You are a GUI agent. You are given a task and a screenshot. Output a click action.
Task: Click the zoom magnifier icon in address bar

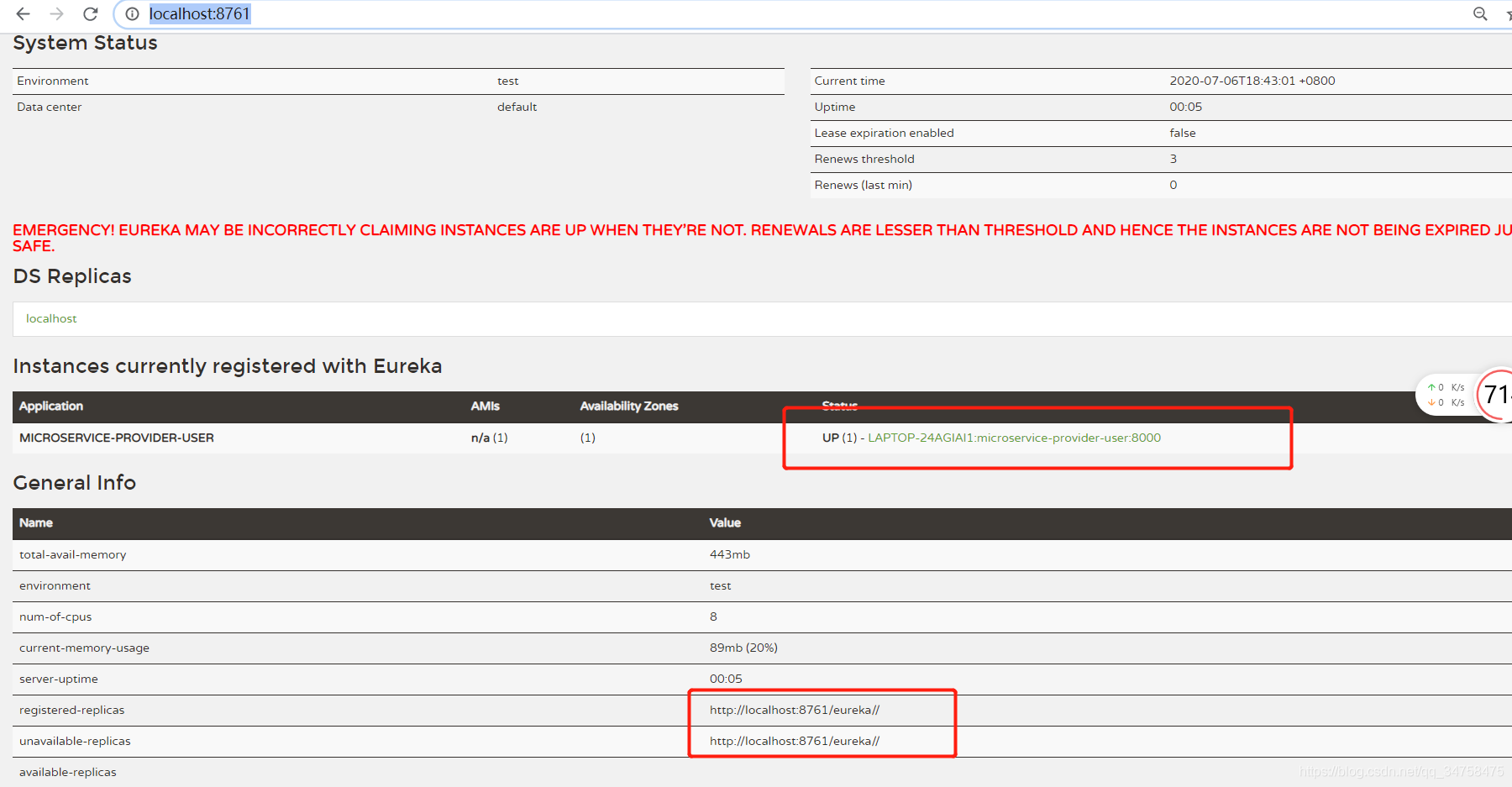pos(1480,14)
